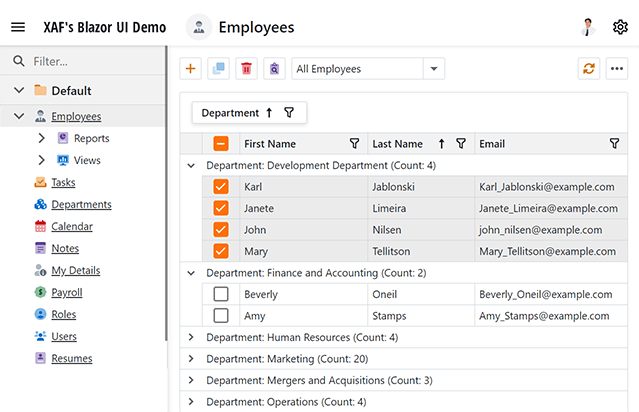Open the All Employees filter dropdown
The width and height of the screenshot is (639, 412).
434,69
